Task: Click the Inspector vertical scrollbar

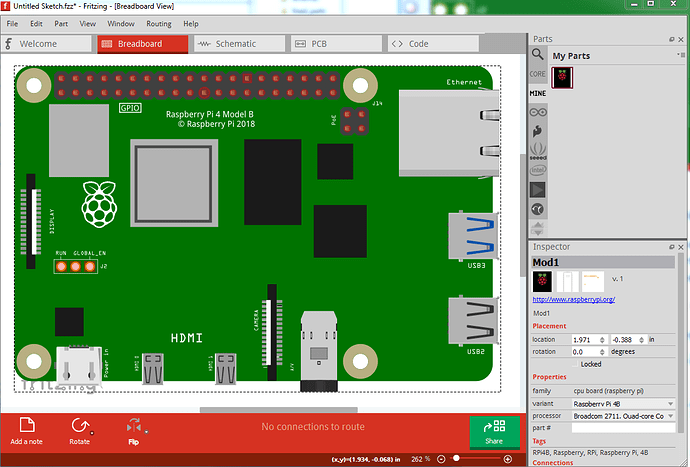Action: [681, 343]
